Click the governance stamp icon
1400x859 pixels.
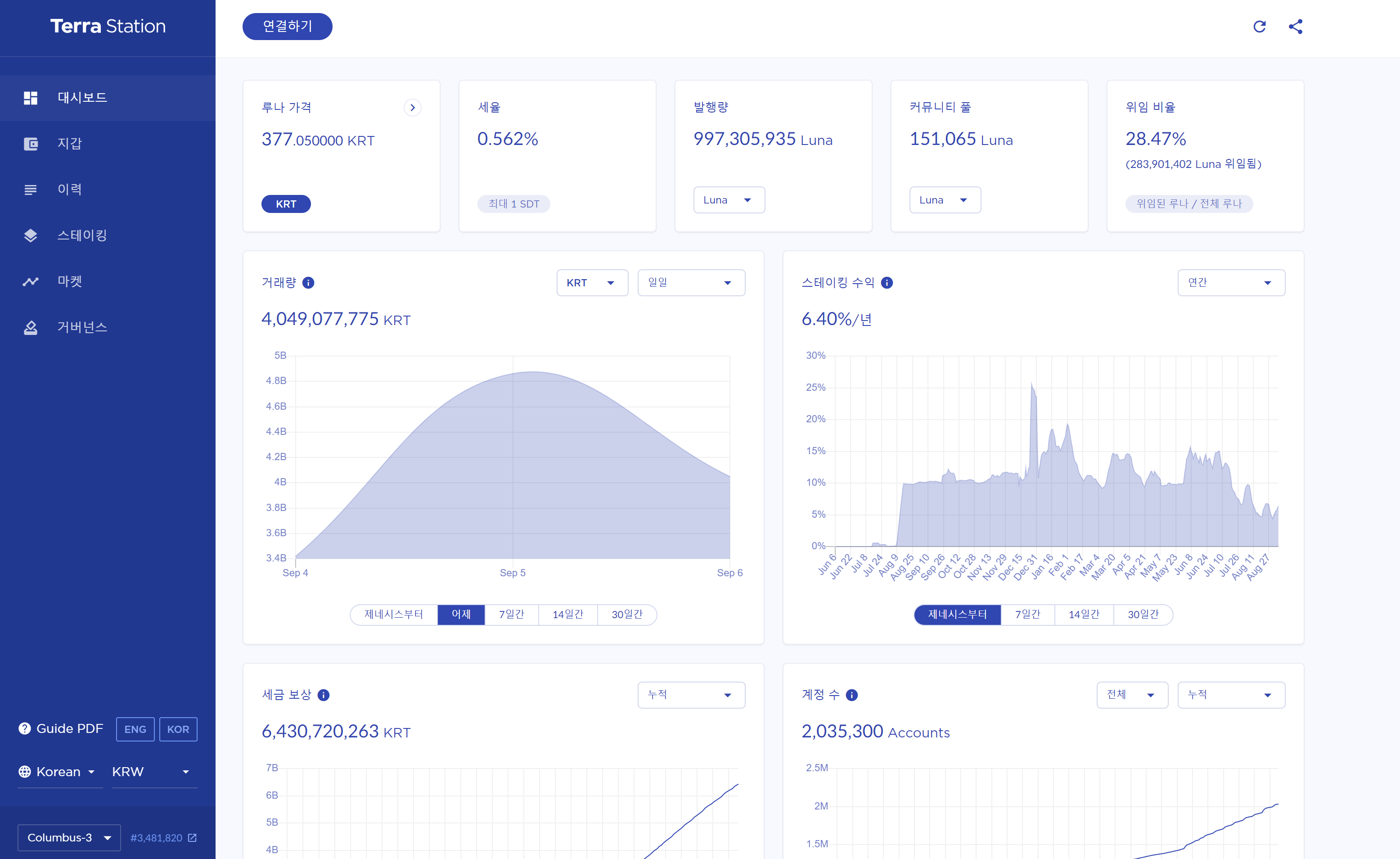31,327
